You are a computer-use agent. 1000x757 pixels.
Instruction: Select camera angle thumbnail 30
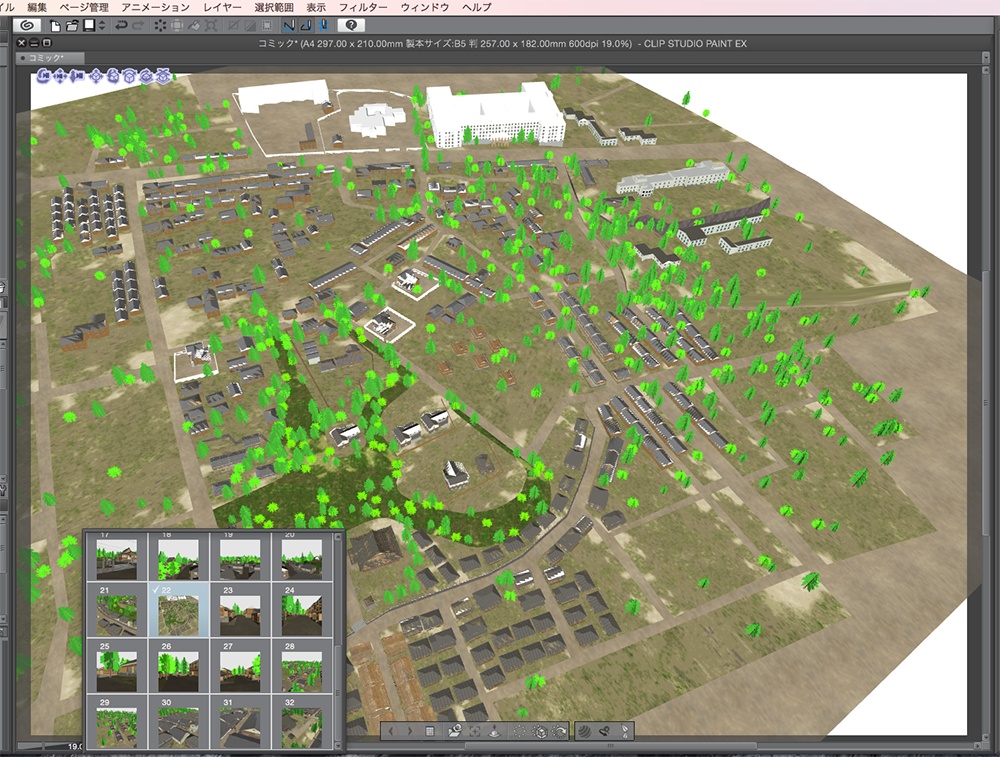[179, 722]
